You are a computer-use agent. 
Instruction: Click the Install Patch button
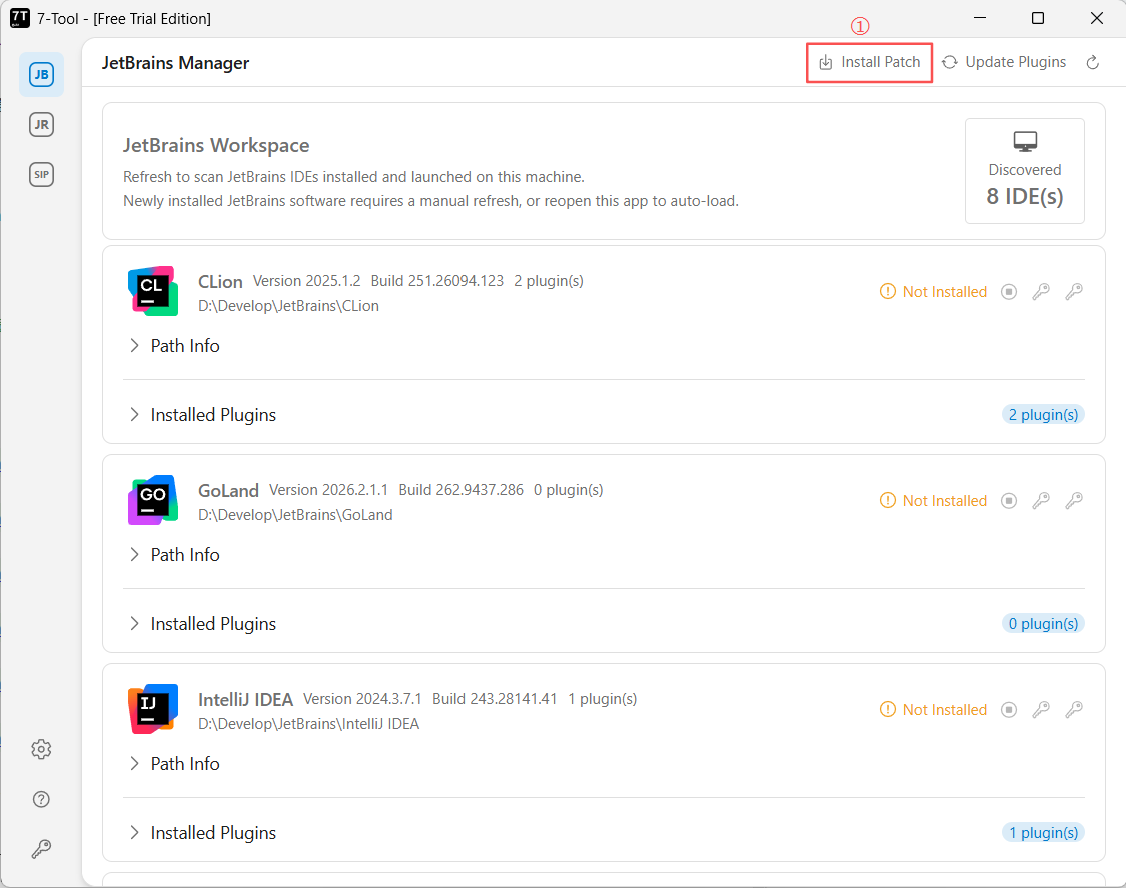point(870,62)
